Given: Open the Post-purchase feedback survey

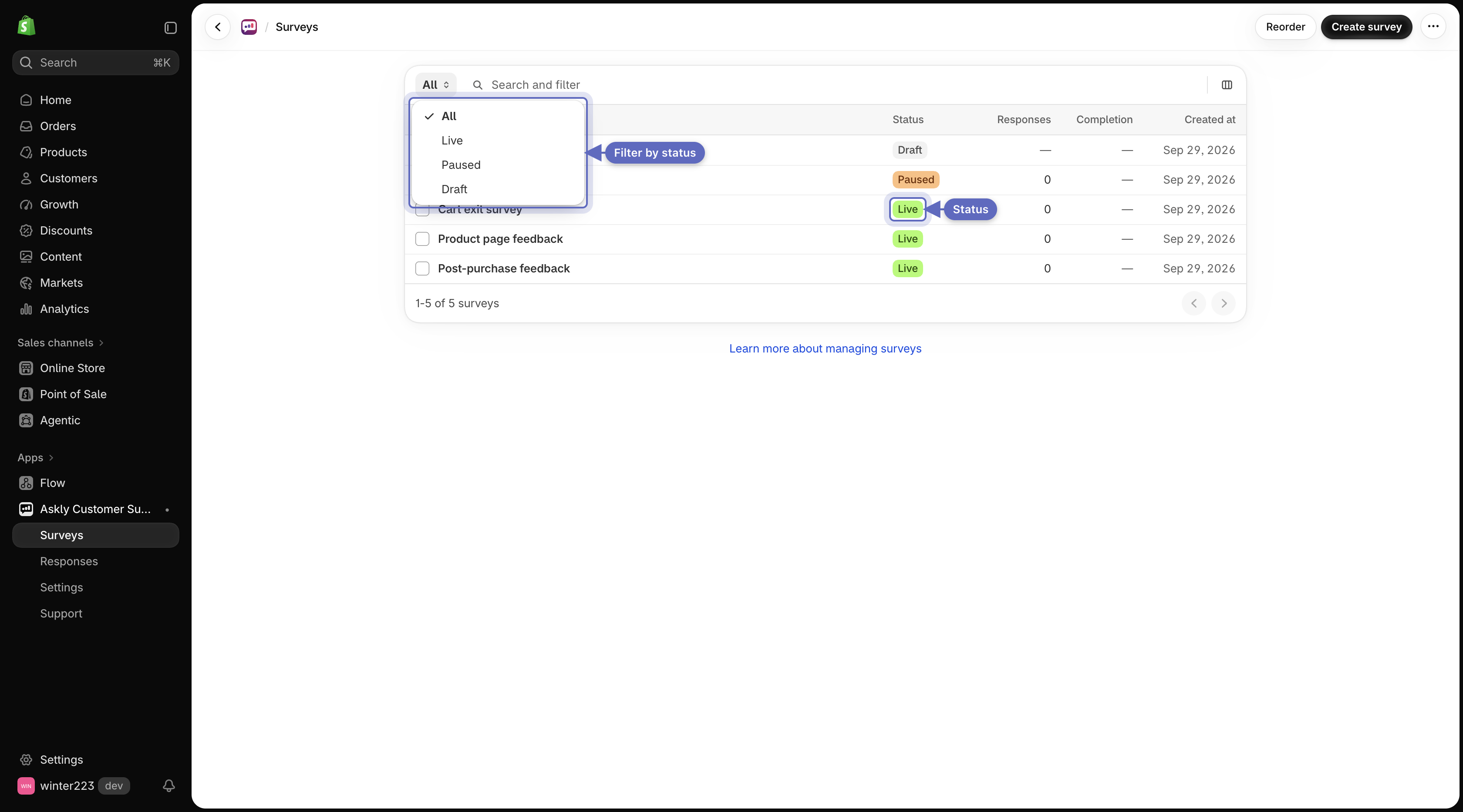Looking at the screenshot, I should pyautogui.click(x=503, y=268).
